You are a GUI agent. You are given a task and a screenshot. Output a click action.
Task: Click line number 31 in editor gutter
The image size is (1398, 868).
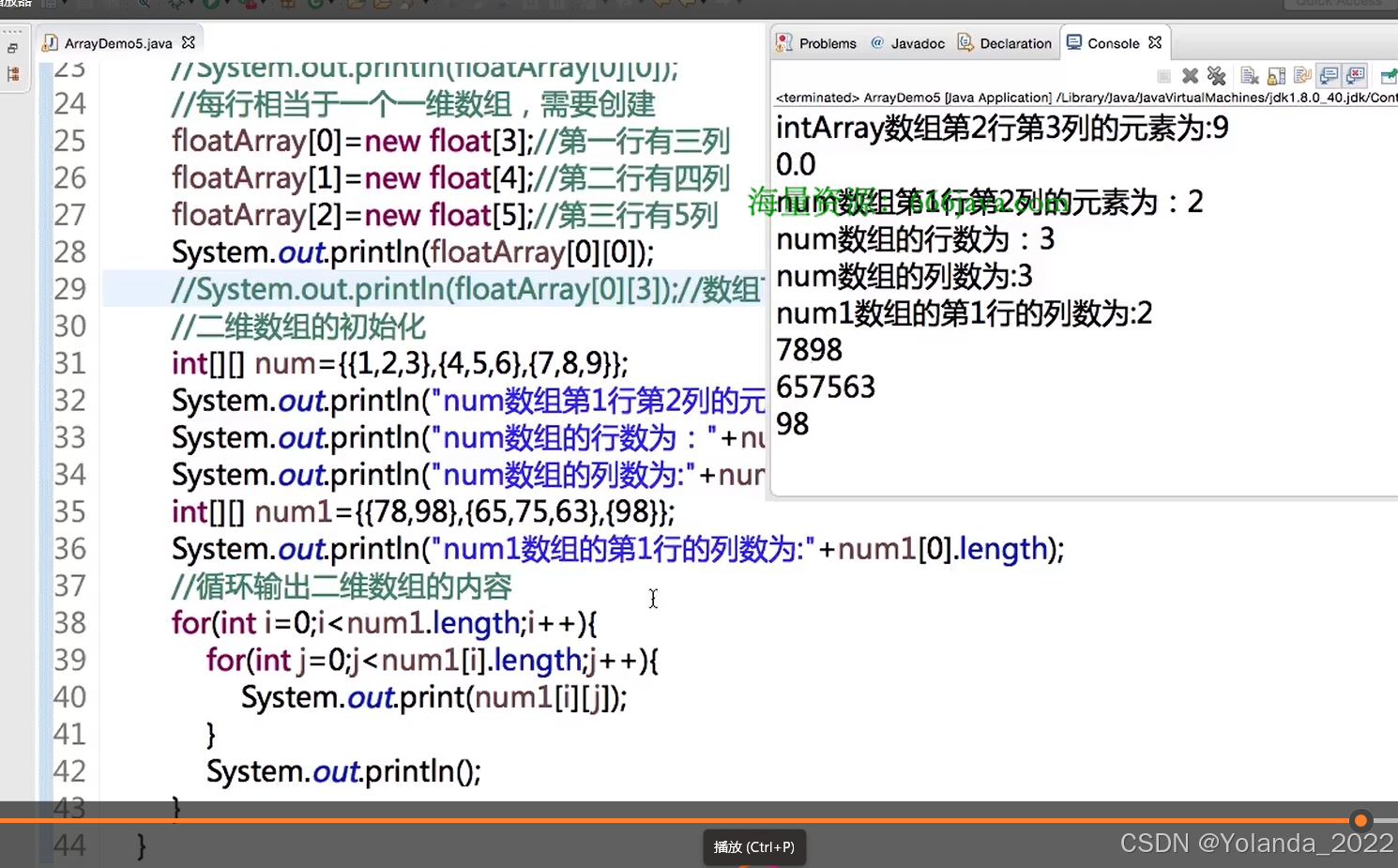pos(69,363)
